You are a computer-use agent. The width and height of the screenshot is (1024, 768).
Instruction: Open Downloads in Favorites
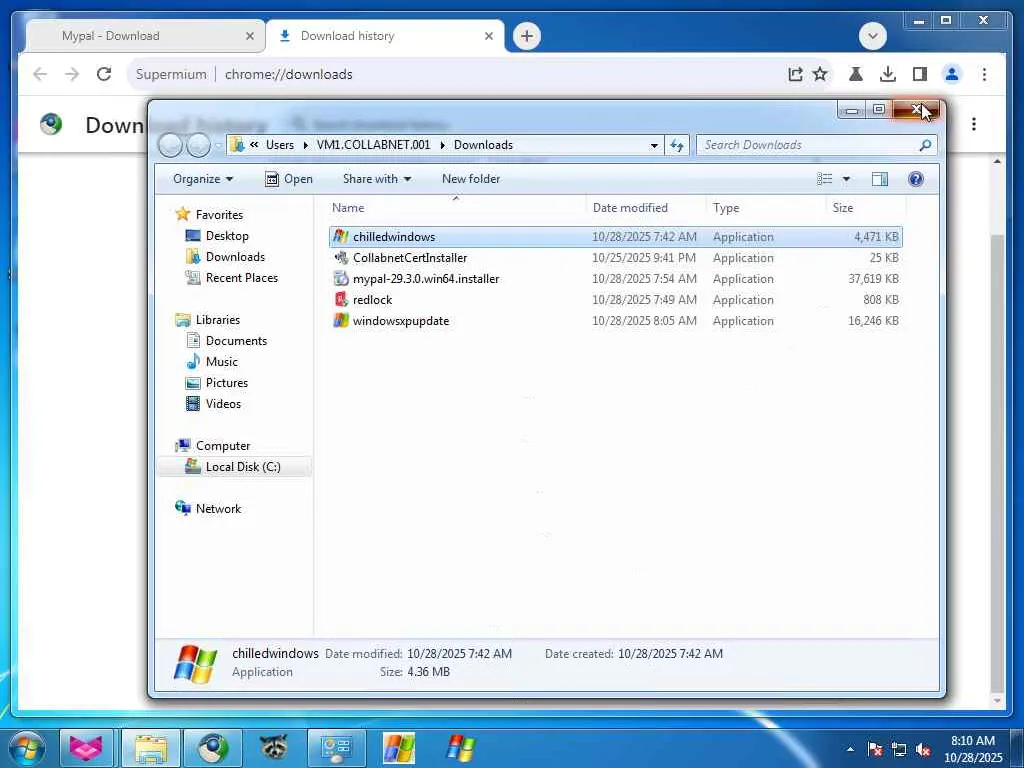235,257
